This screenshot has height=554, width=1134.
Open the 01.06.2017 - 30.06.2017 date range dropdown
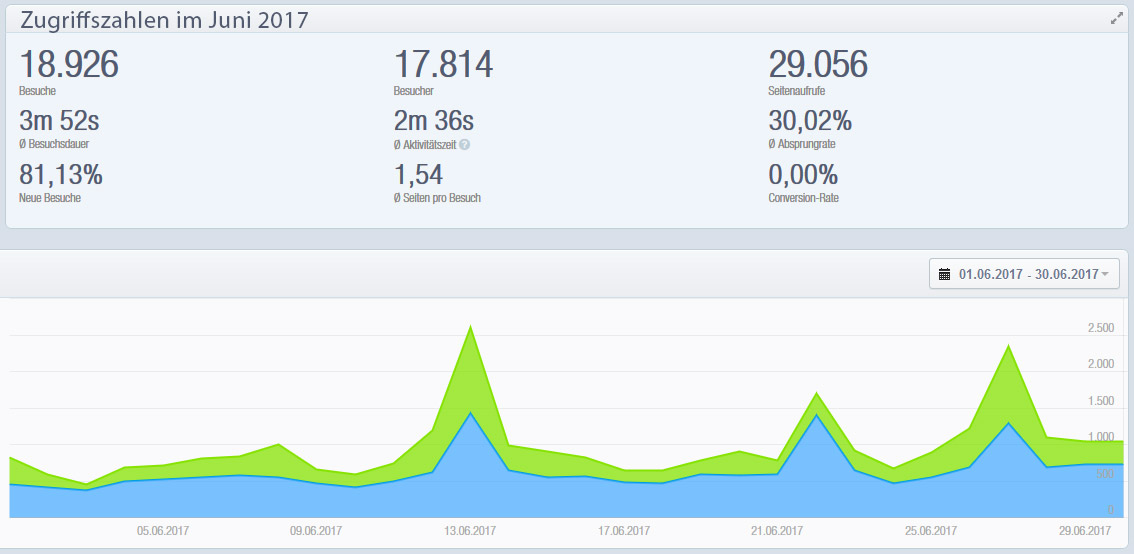tap(1027, 274)
